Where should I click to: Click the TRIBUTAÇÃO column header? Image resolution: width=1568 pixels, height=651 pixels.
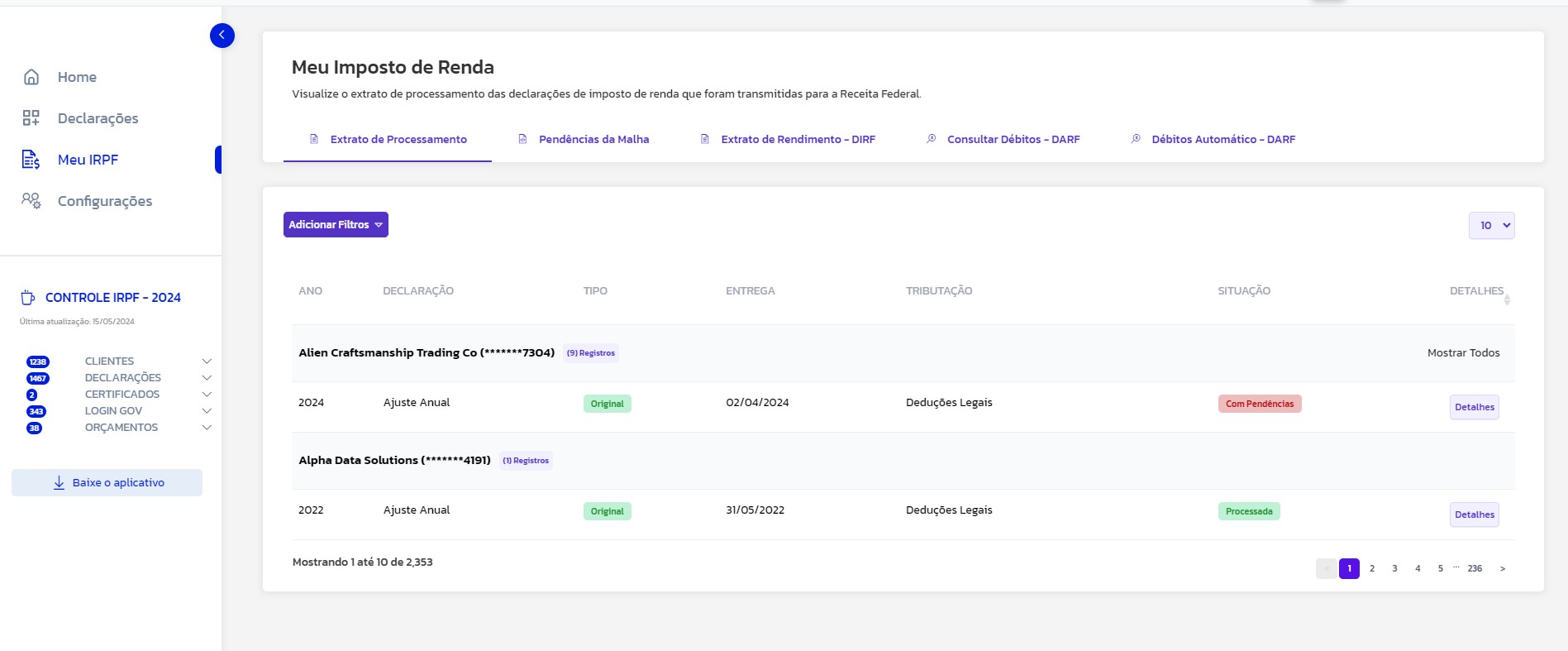(x=939, y=291)
